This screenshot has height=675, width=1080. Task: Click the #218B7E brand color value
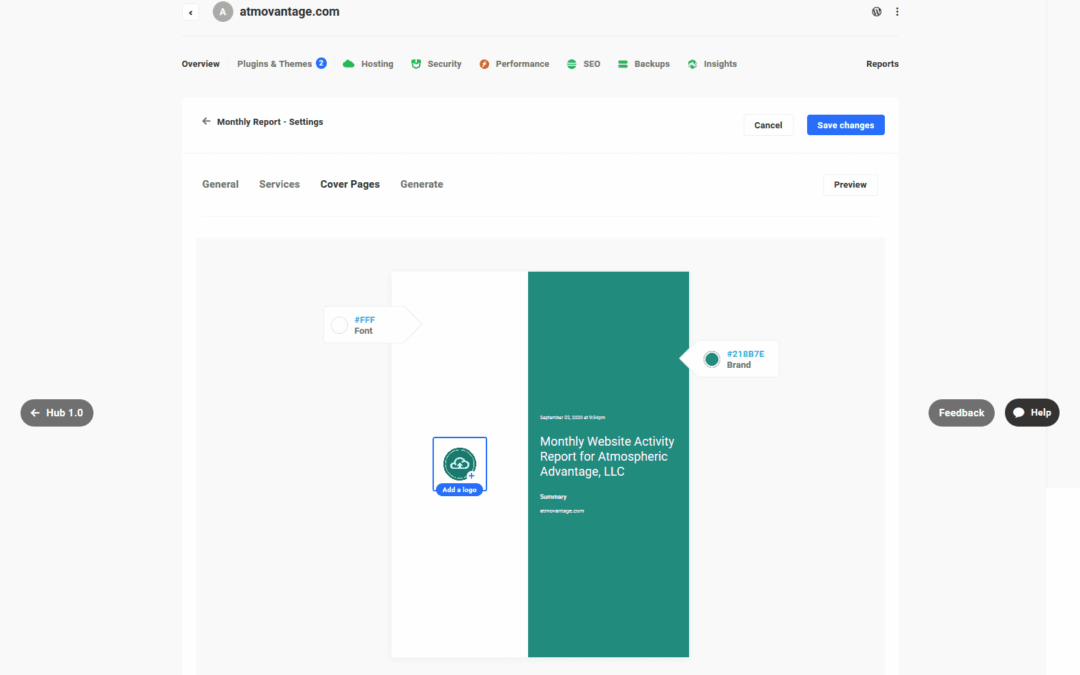pyautogui.click(x=745, y=354)
